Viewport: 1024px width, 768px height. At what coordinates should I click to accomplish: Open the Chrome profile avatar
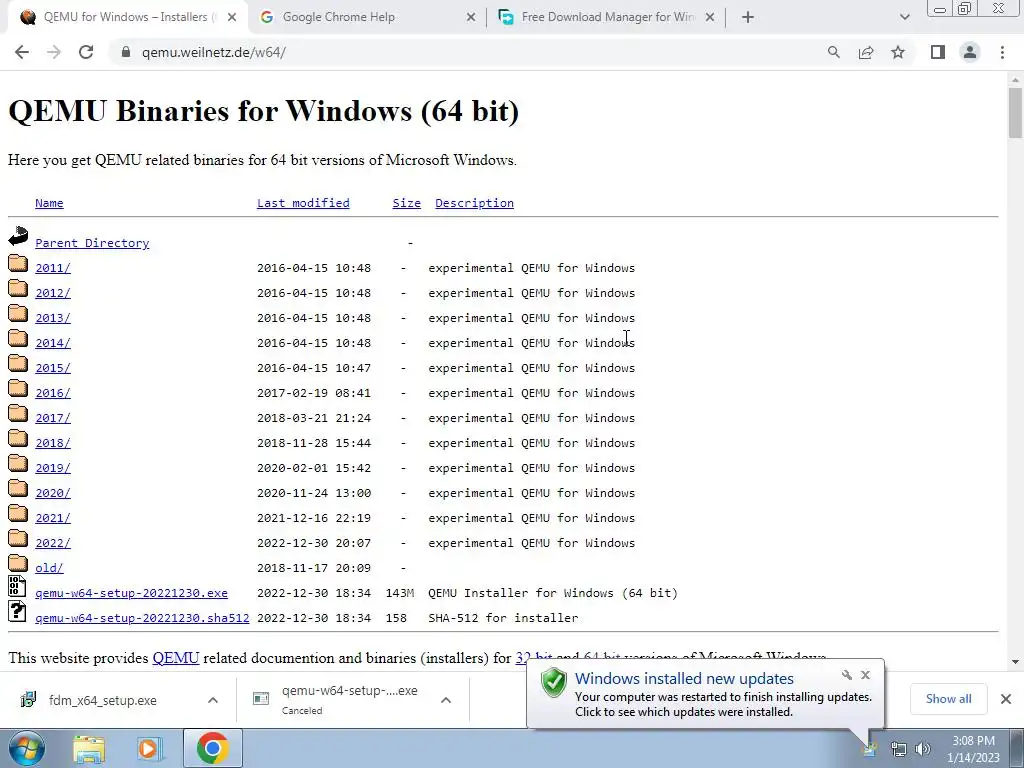[970, 52]
